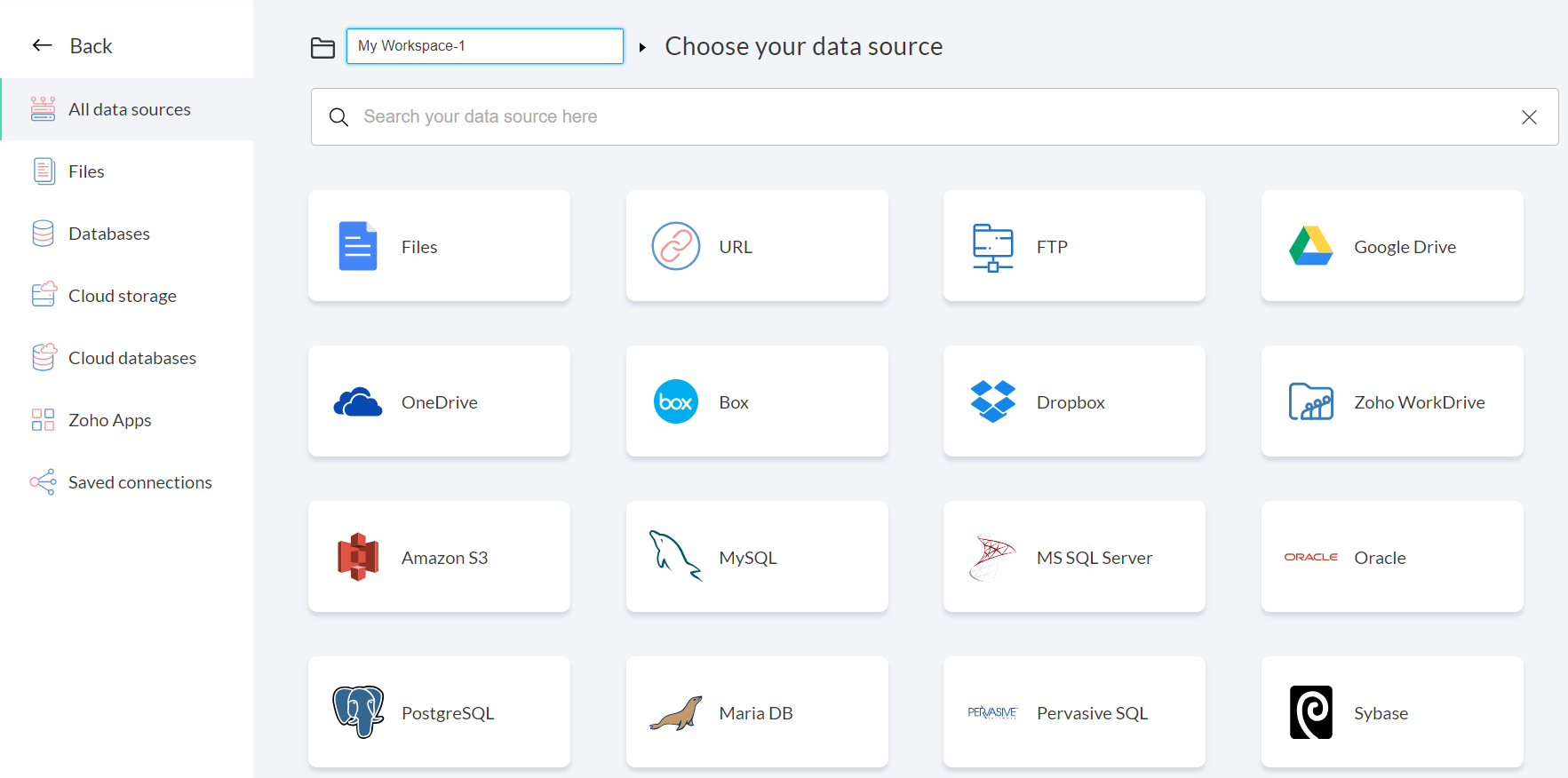Screen dimensions: 1568x778
Task: Click the Box logo icon
Action: pos(676,401)
